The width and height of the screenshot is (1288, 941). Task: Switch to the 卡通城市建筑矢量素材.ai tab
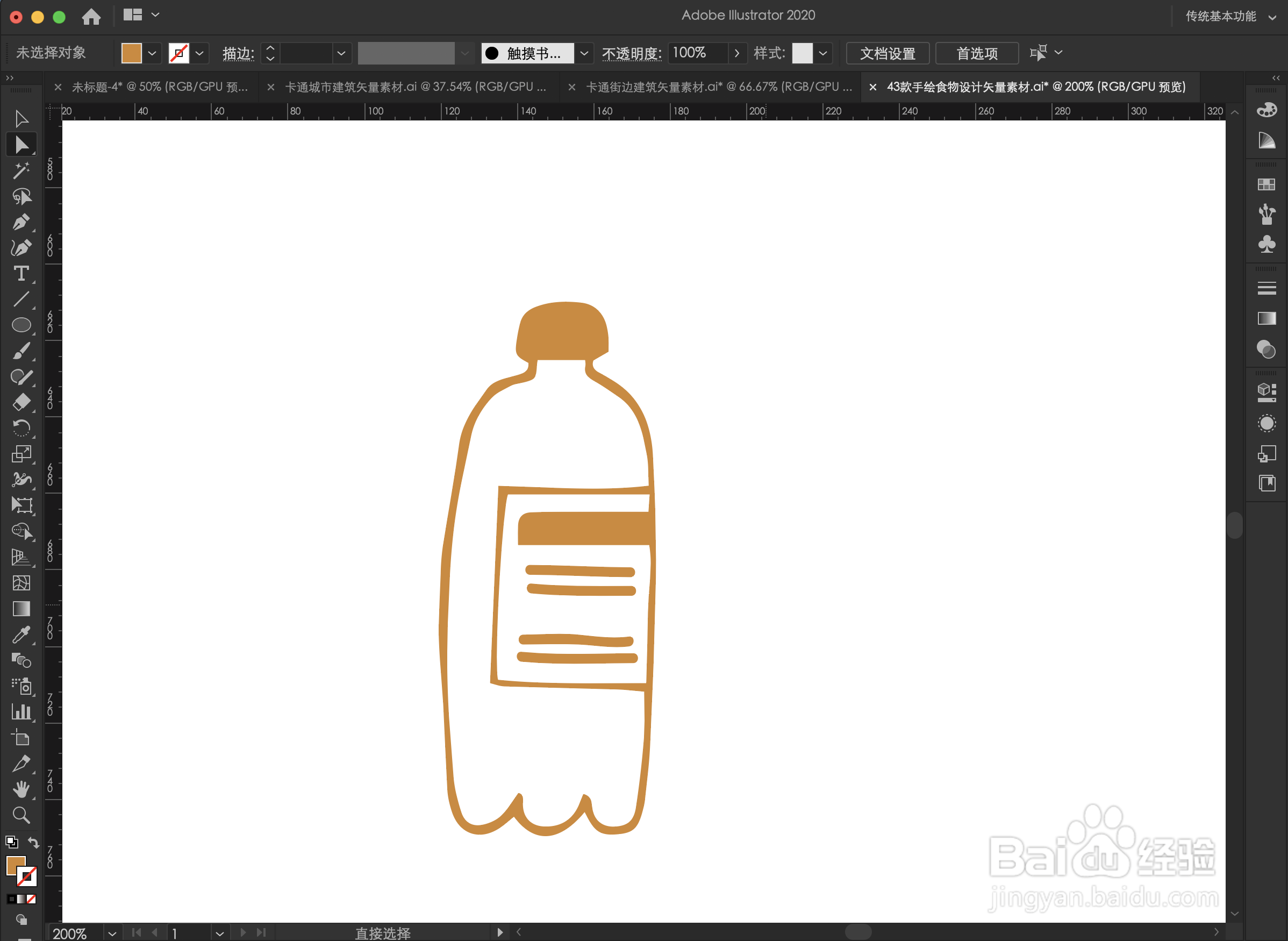point(414,87)
